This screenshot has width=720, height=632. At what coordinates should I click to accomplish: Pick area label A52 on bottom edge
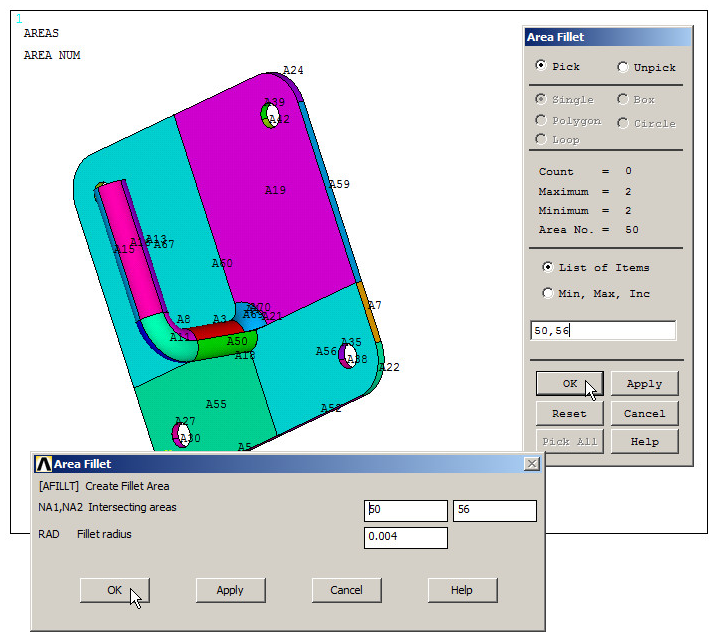pyautogui.click(x=331, y=408)
